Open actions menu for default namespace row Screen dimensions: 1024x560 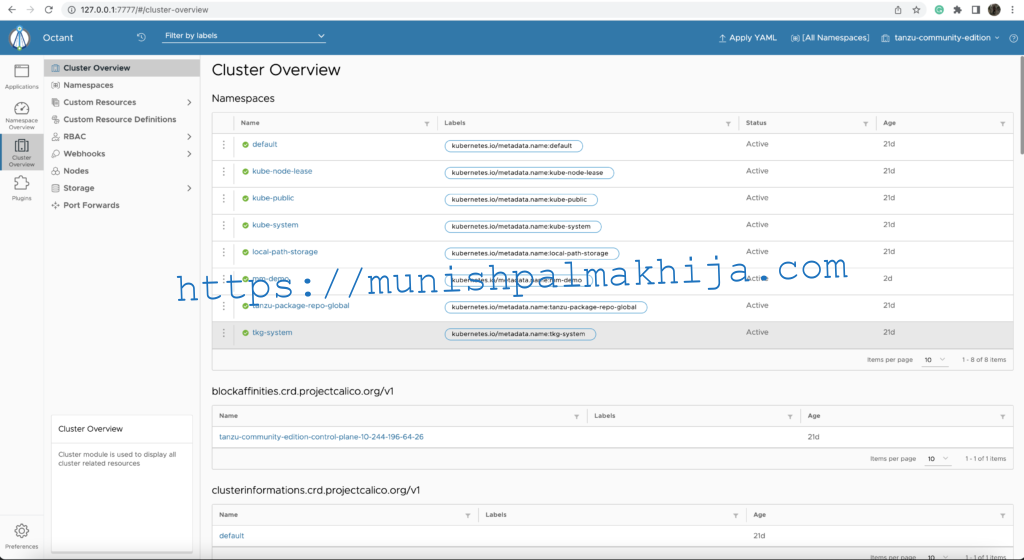[x=223, y=145]
